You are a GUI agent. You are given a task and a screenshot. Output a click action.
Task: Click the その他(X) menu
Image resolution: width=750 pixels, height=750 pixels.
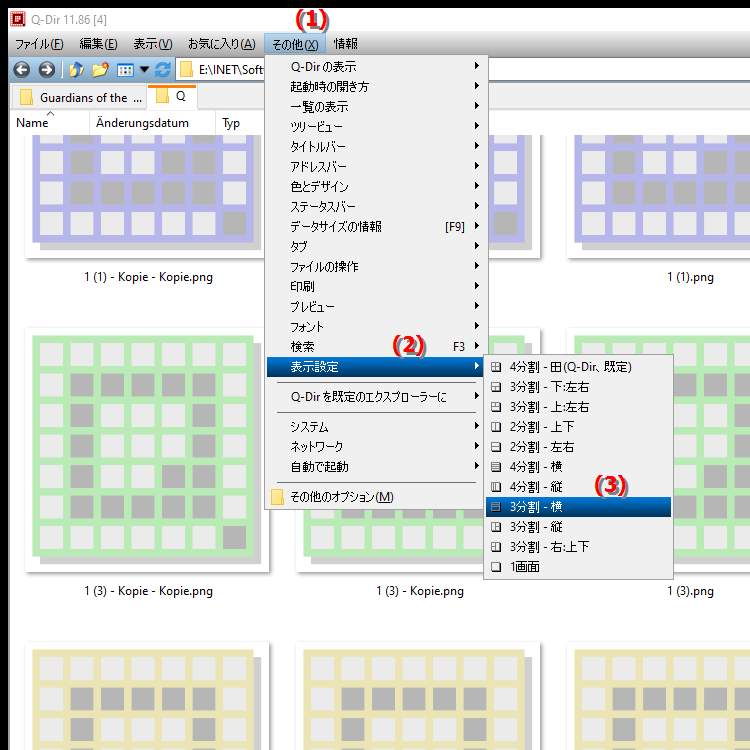pyautogui.click(x=295, y=44)
